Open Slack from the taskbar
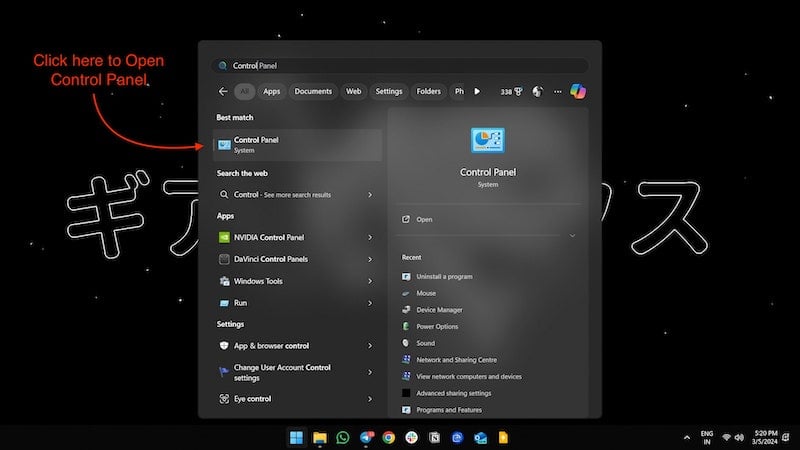800x450 pixels. coord(412,438)
